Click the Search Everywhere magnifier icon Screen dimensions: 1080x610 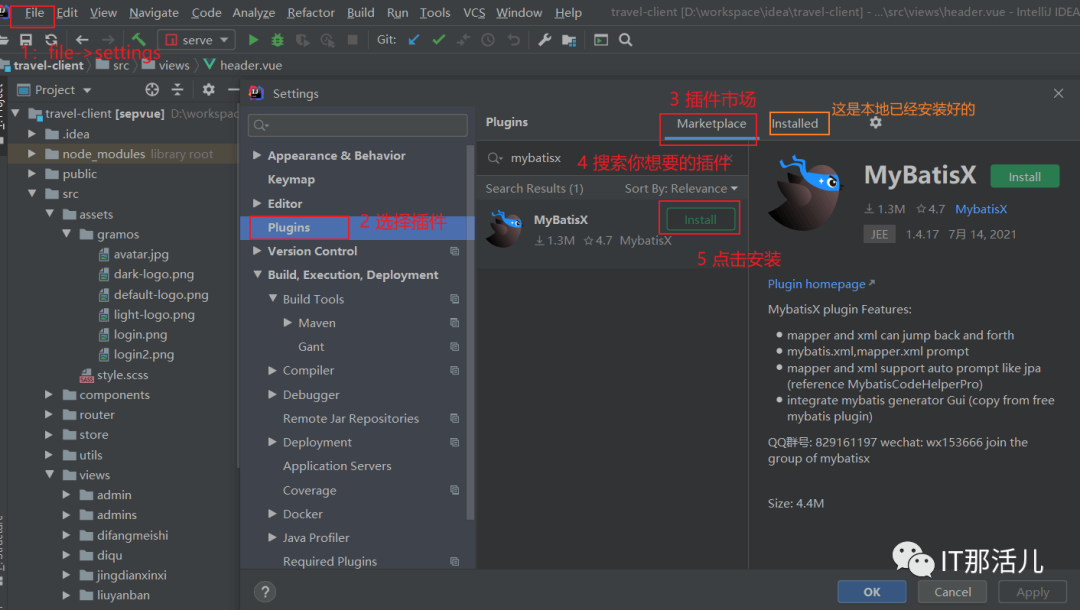[625, 40]
